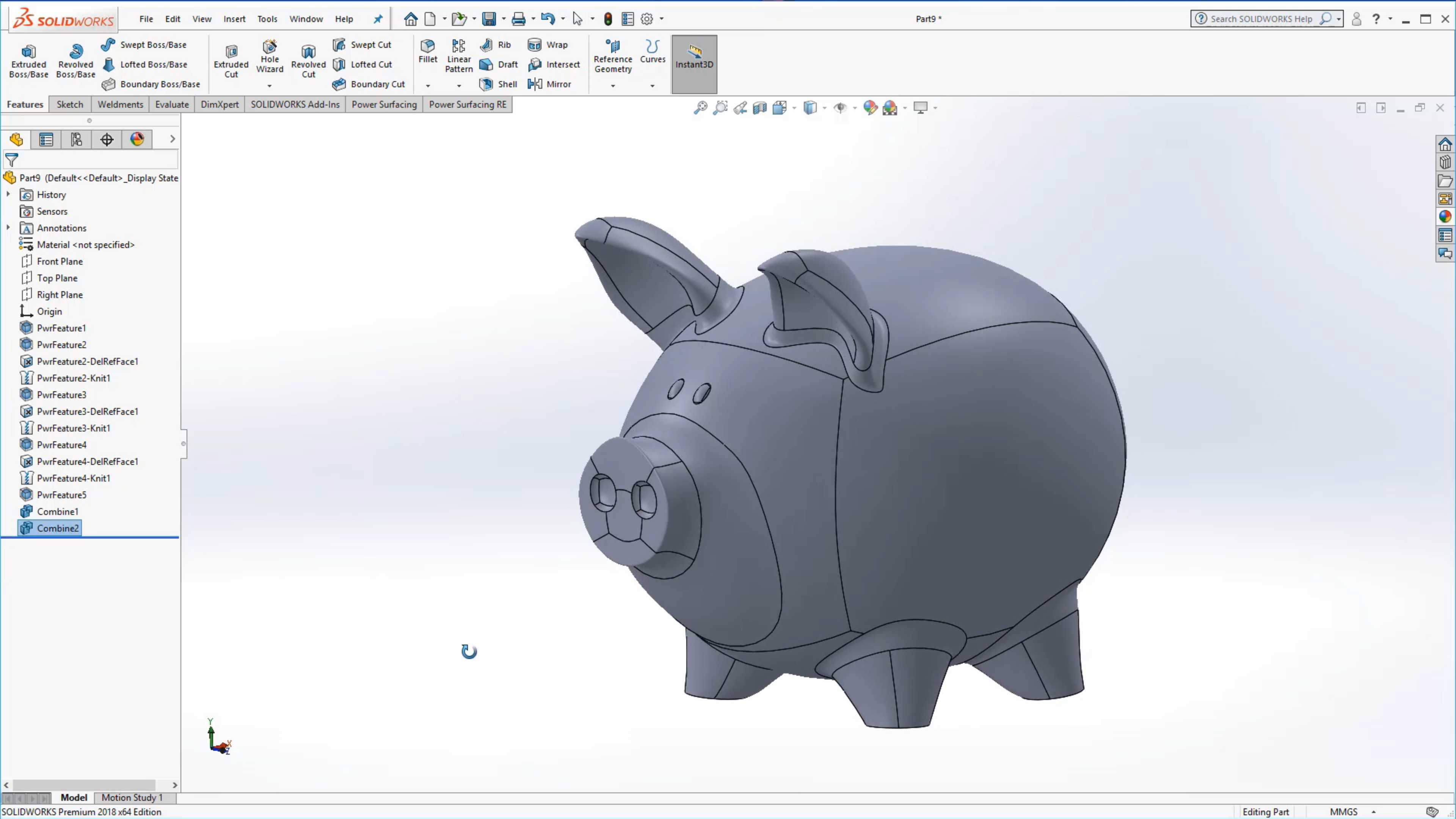The image size is (1456, 819).
Task: Choose Lofted Boss/Base feature
Action: [145, 64]
